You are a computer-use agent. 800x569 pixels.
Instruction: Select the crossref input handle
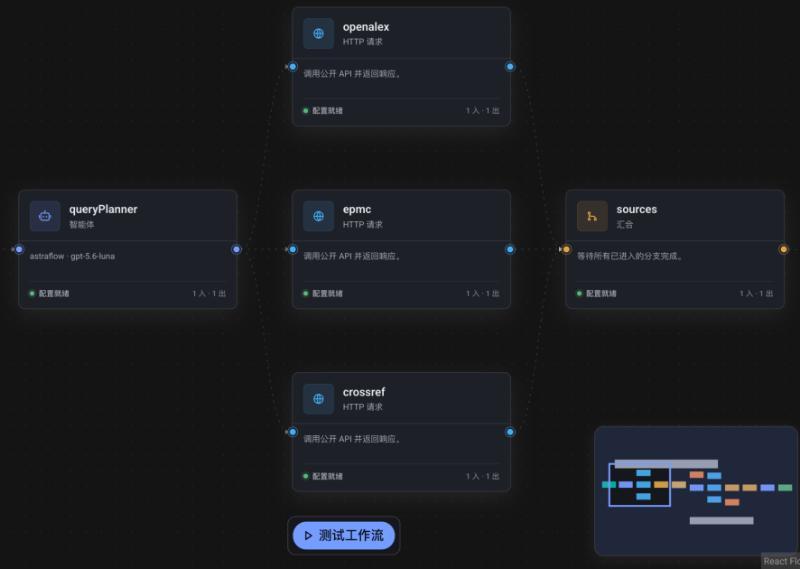tap(292, 432)
